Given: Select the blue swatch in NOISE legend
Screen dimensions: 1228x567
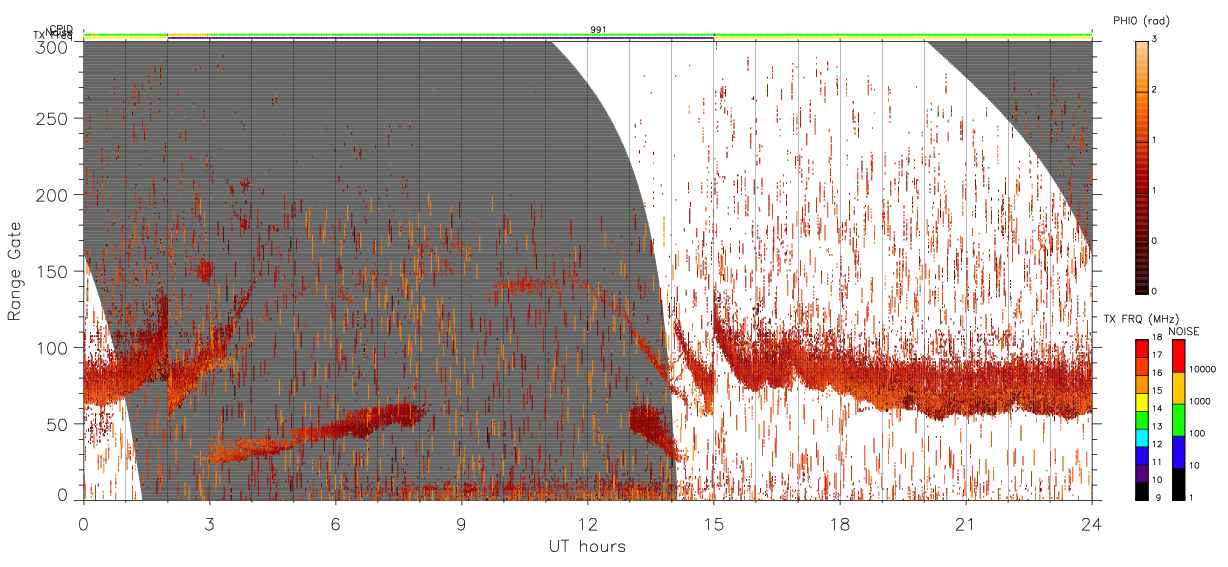Looking at the screenshot, I should coord(1179,452).
